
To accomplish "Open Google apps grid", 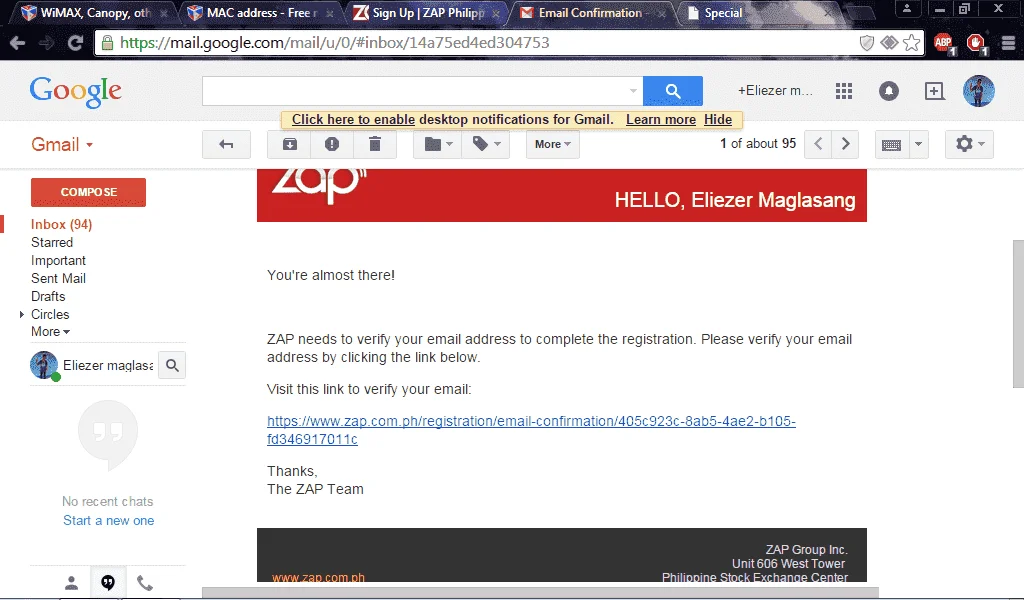I will click(844, 91).
